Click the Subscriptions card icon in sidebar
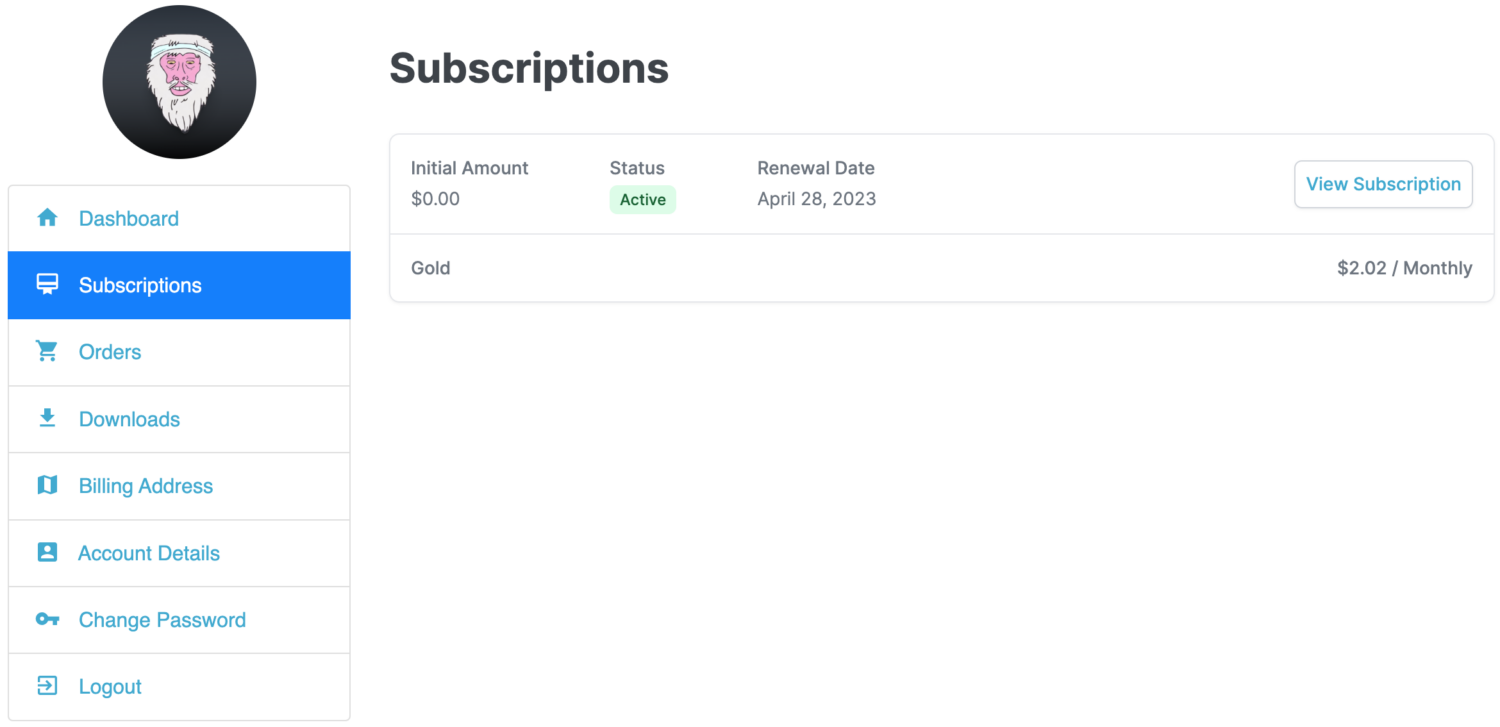This screenshot has height=727, width=1500. tap(47, 285)
